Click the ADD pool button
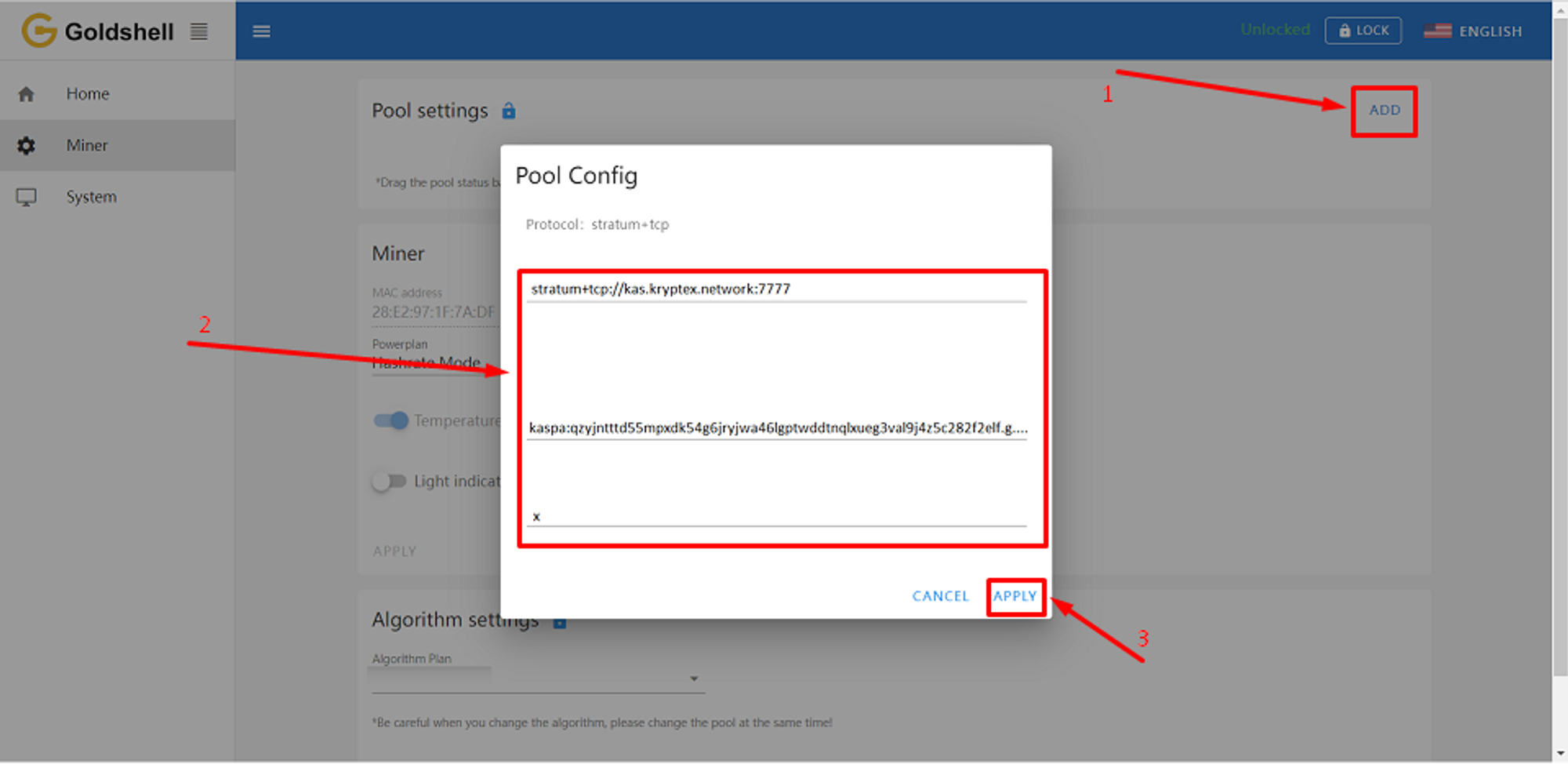This screenshot has width=1568, height=764. [1385, 111]
